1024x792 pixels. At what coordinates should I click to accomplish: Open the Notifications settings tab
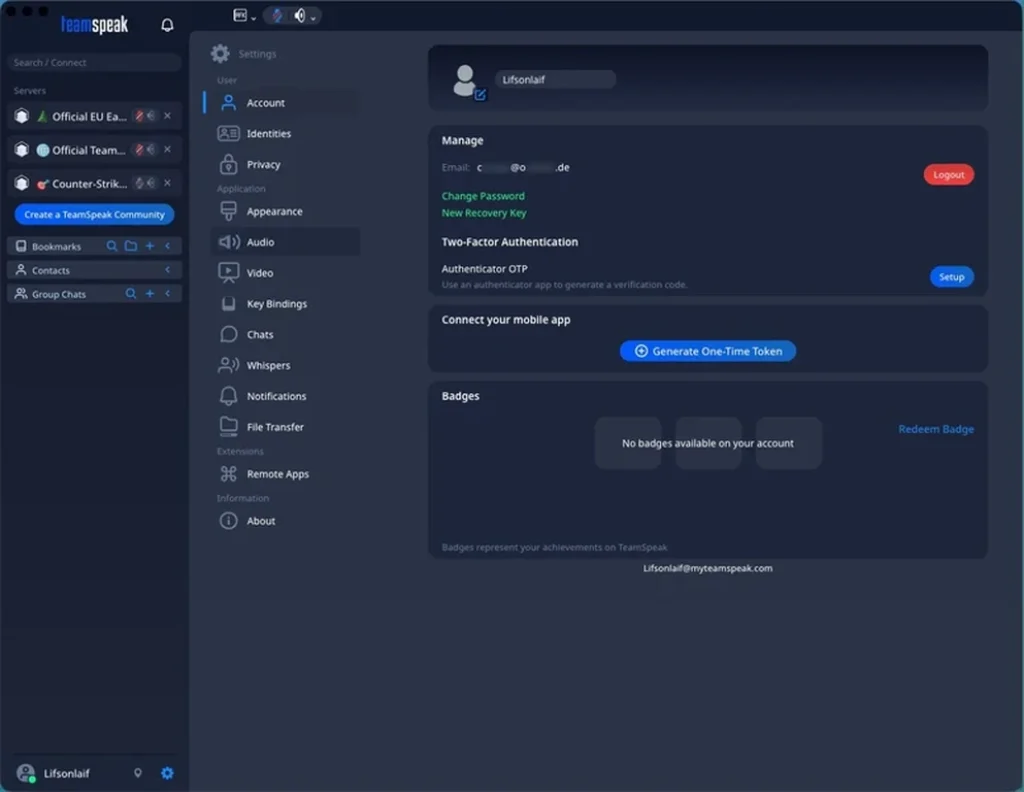coord(284,396)
